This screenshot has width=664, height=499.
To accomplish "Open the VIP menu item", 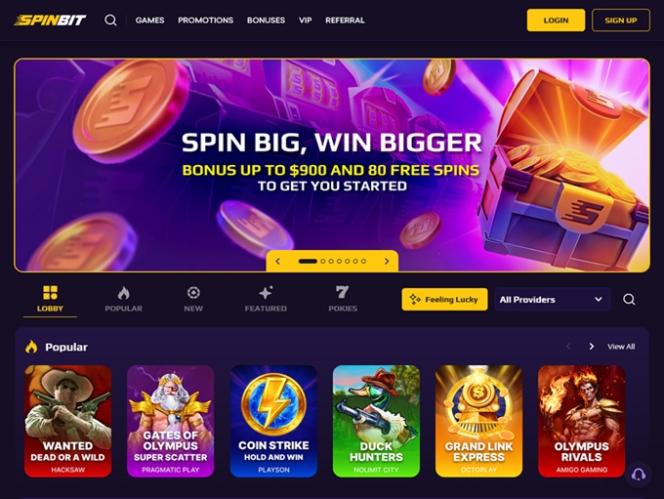I will click(305, 20).
